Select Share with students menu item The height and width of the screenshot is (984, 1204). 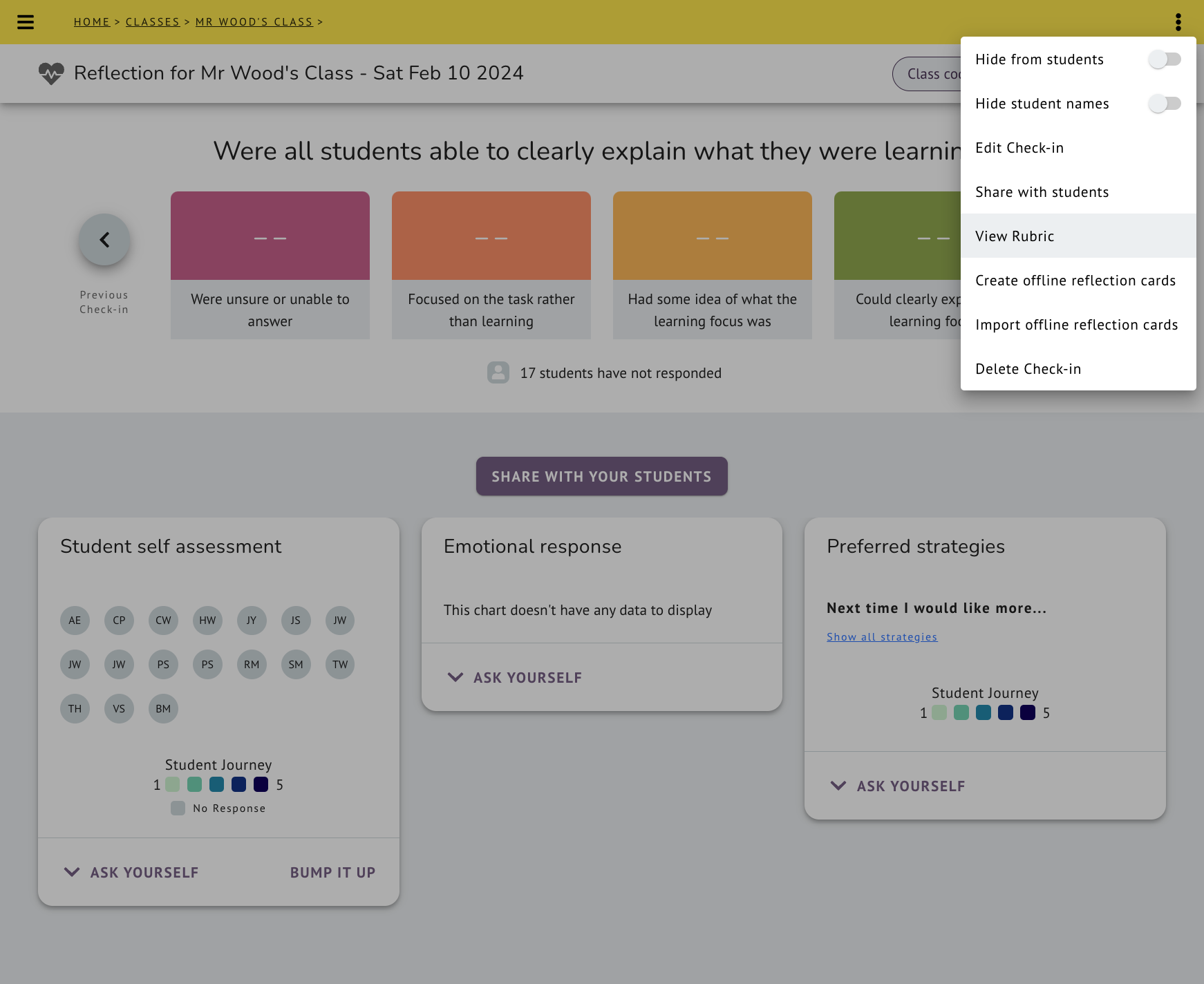(x=1078, y=192)
